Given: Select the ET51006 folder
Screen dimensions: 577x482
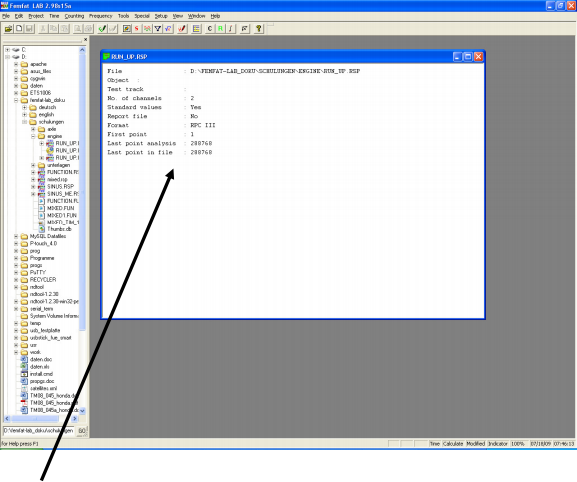Looking at the screenshot, I should [40, 93].
